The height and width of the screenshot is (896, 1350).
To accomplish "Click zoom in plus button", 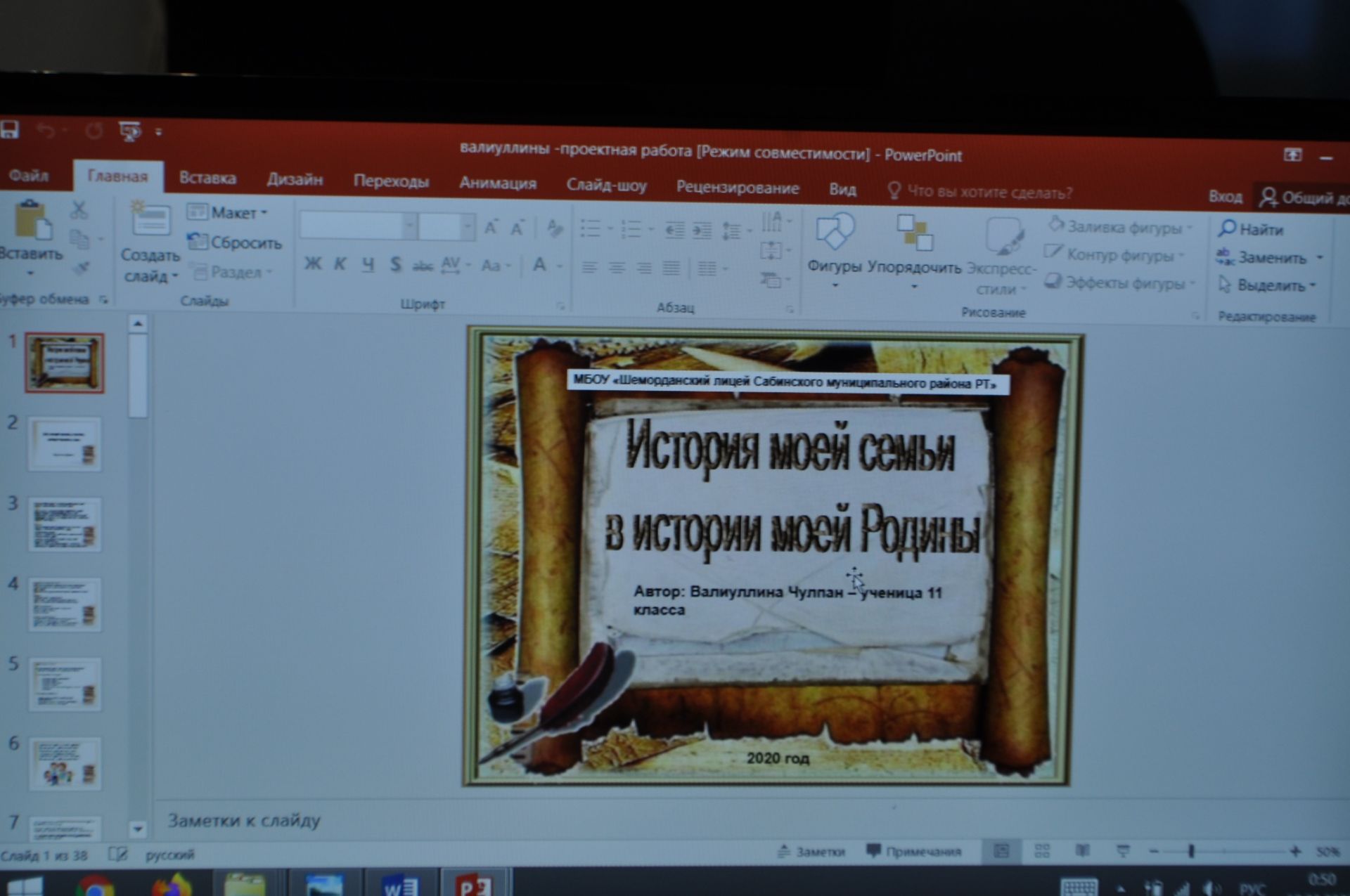I will coord(1295,851).
